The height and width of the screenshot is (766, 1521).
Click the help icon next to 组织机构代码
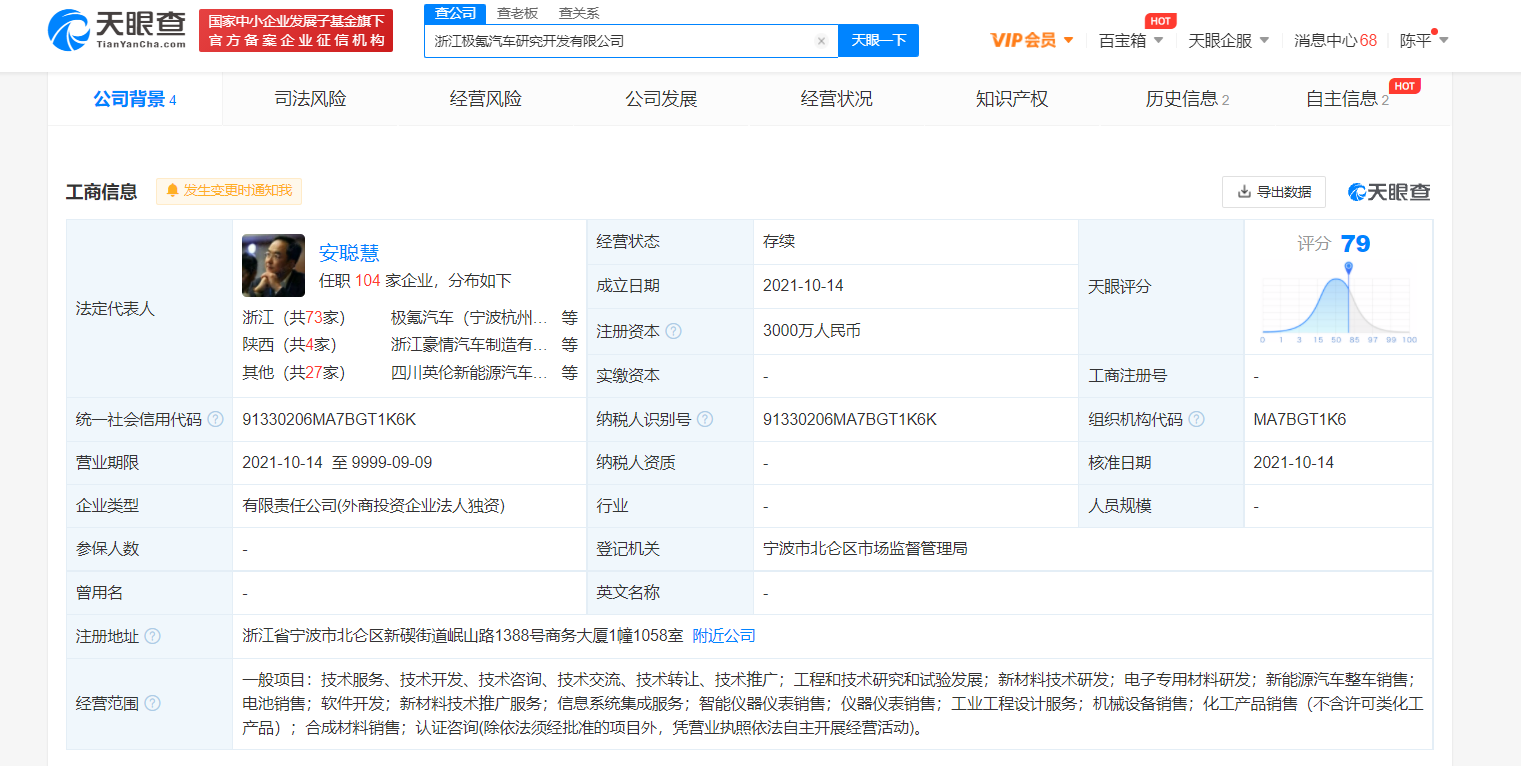coord(1196,420)
